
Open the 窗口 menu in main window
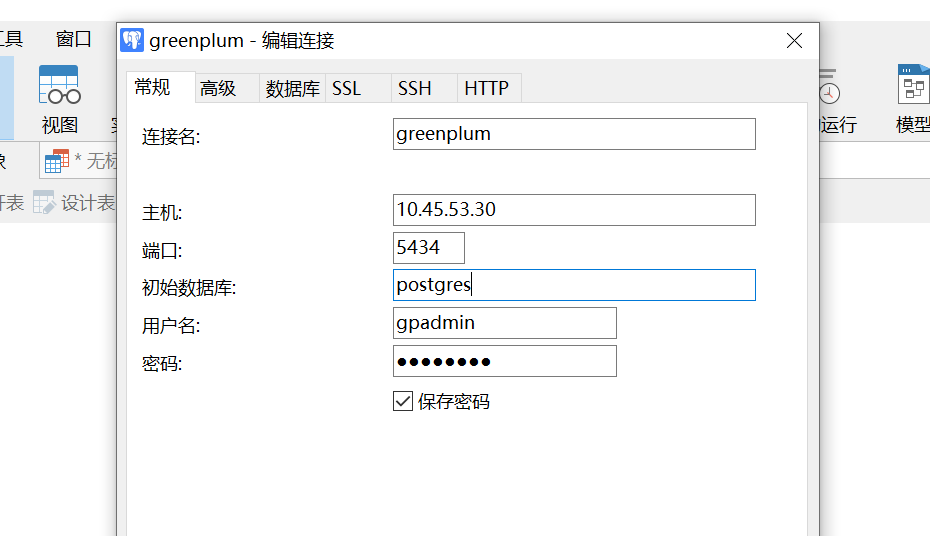pyautogui.click(x=74, y=39)
